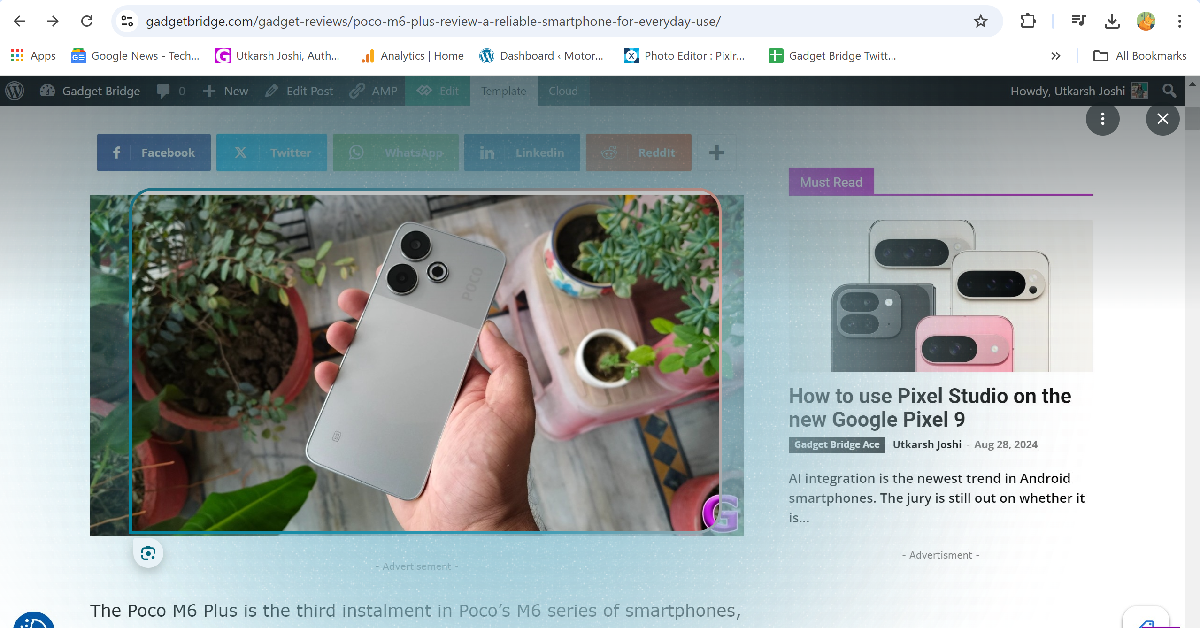Open the Apps bookmark shortcut

[33, 56]
